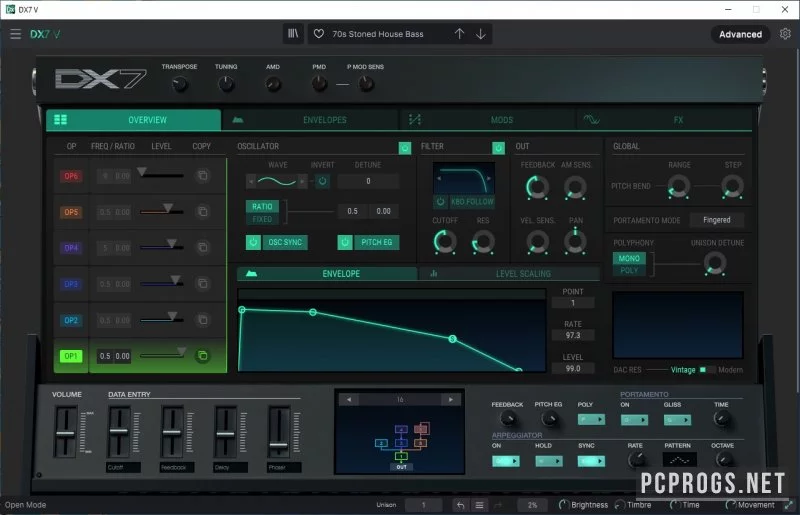Toggle the OSC SYNC power switch
Image resolution: width=800 pixels, height=515 pixels.
coord(254,242)
